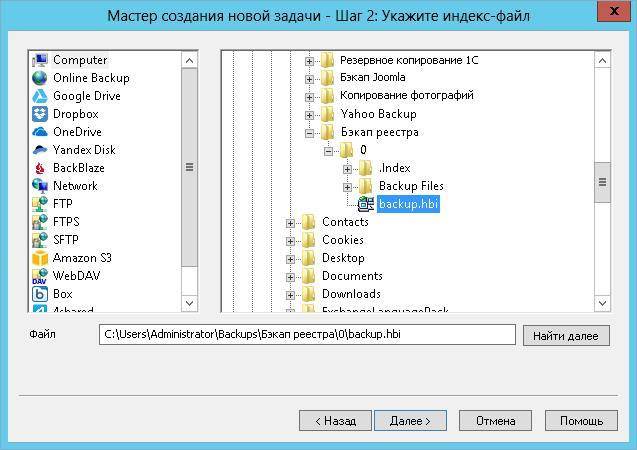
Task: Collapse the folder 0 node
Action: [x=328, y=151]
